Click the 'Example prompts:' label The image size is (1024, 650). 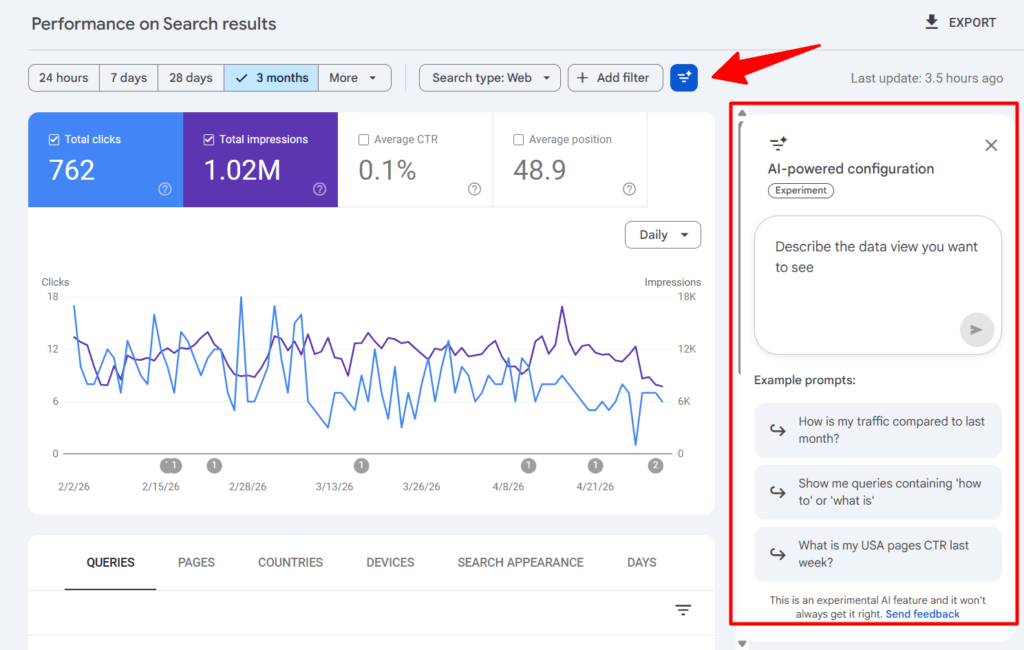tap(805, 380)
